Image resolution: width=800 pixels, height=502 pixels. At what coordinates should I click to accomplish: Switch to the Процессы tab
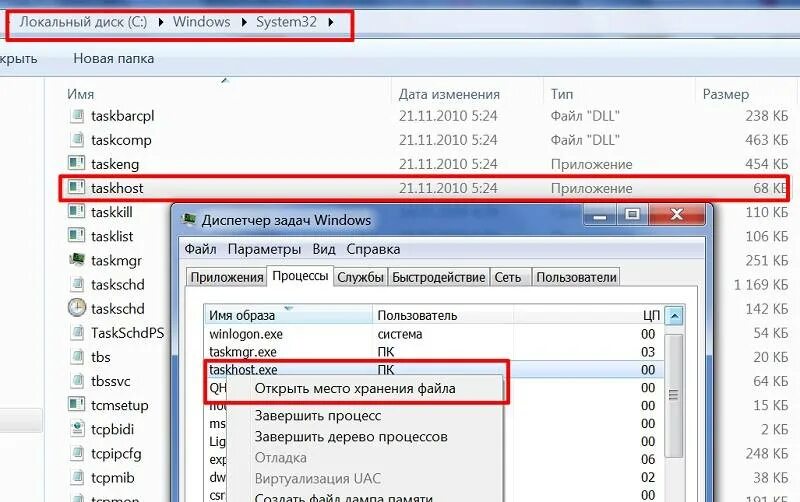pos(300,276)
